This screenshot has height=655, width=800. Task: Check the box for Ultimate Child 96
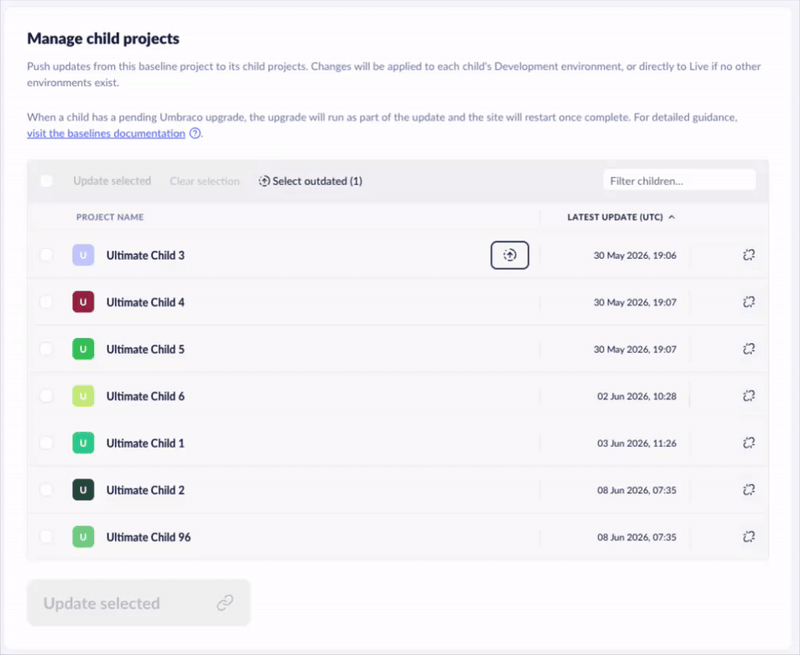pyautogui.click(x=46, y=536)
